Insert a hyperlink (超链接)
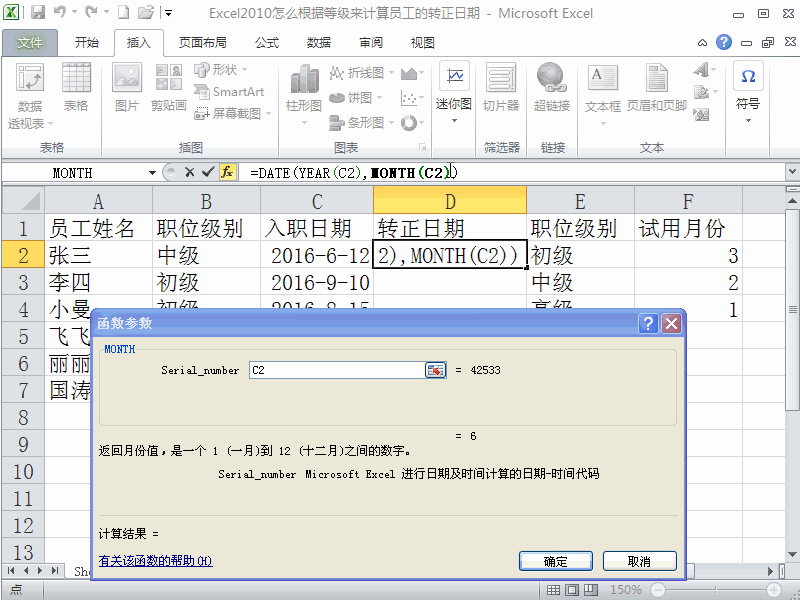 coord(552,87)
